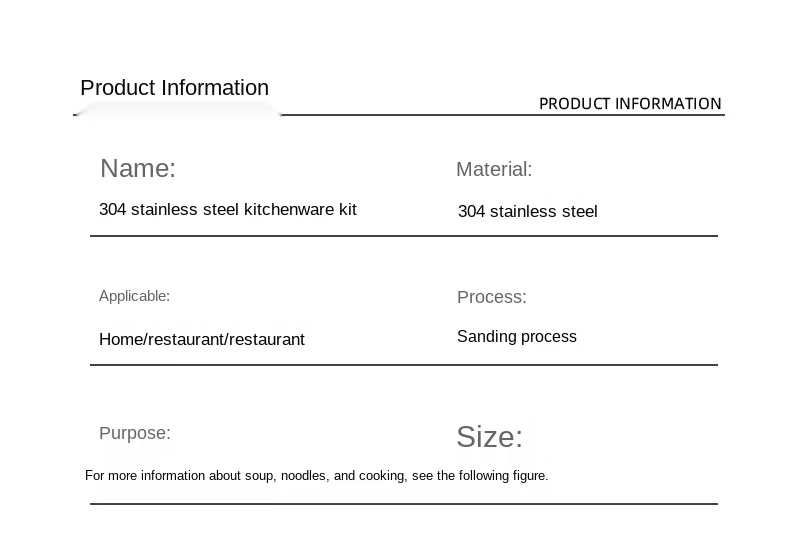Select the 'Material:' label

point(494,169)
